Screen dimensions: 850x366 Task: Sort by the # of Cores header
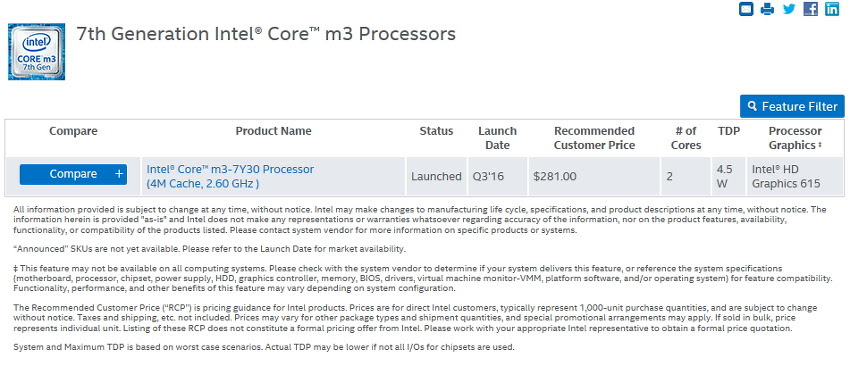pos(686,138)
